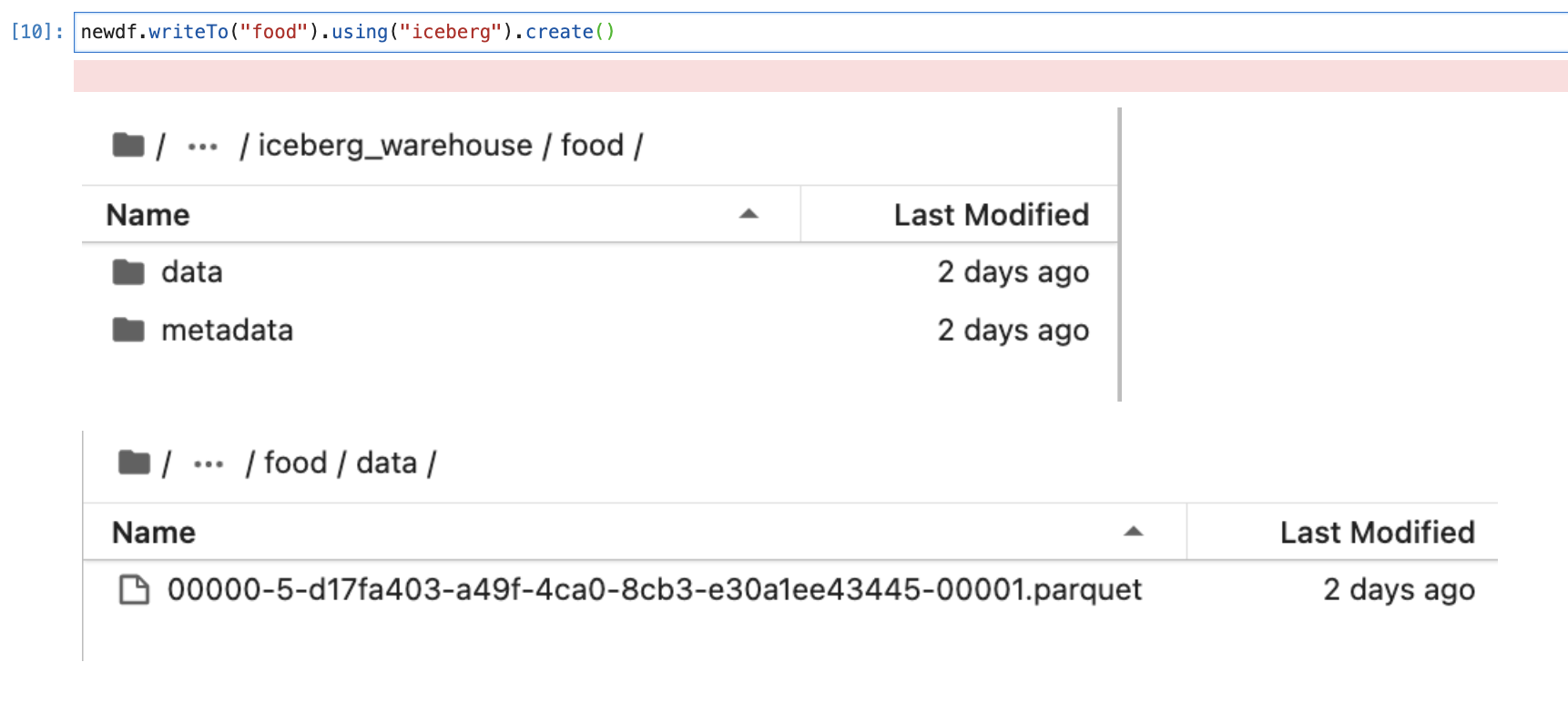This screenshot has width=1568, height=703.
Task: Click the parquet file's document icon
Action: [x=135, y=590]
